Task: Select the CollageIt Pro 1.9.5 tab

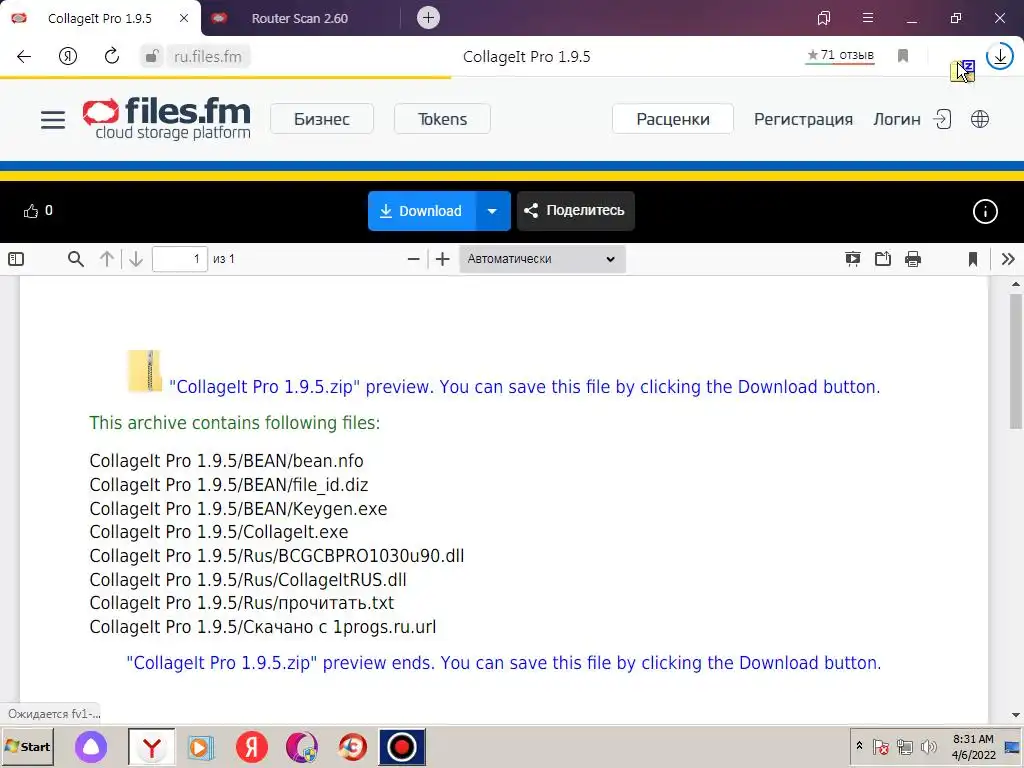Action: [x=99, y=18]
